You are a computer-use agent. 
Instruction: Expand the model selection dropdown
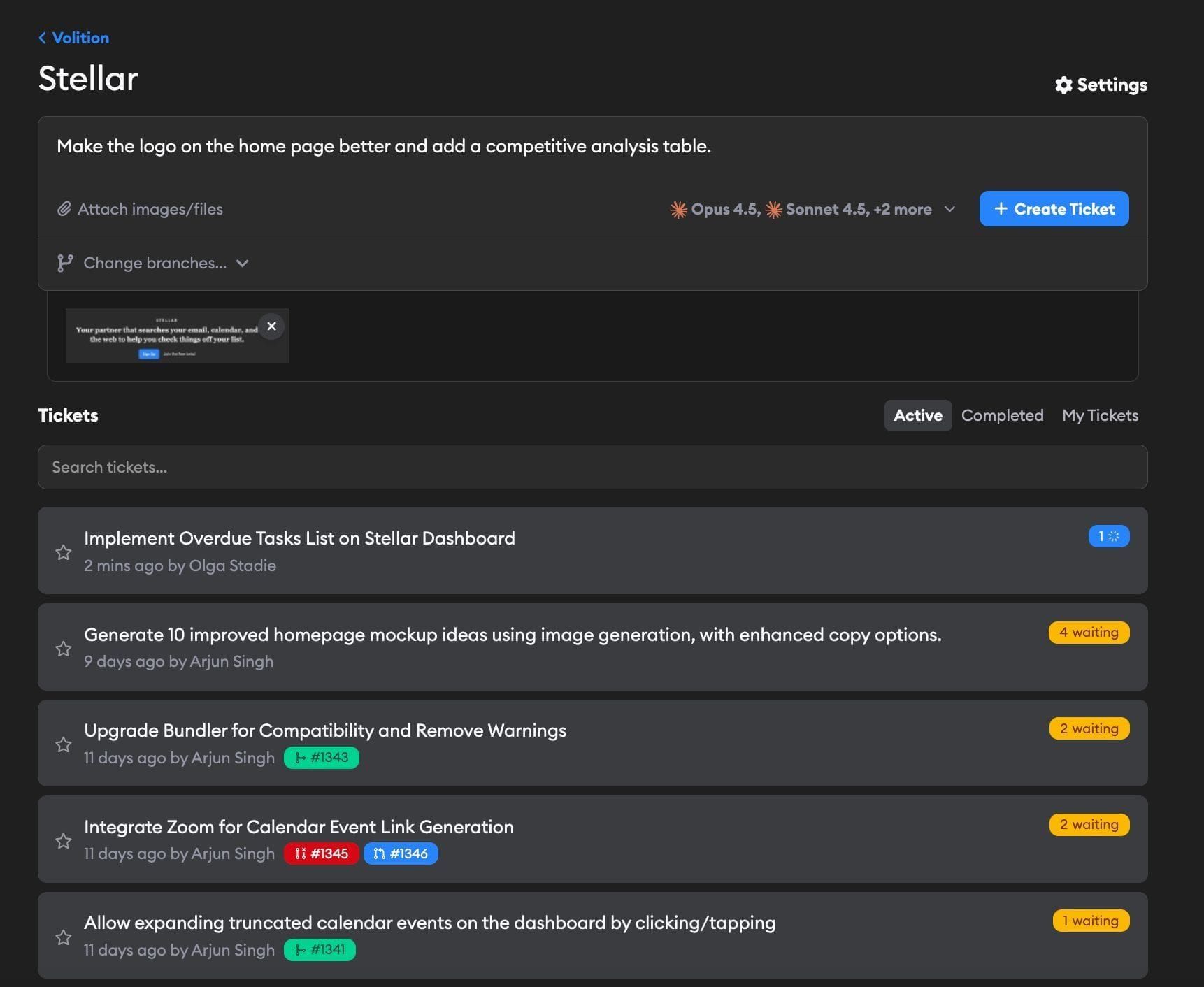click(x=951, y=209)
